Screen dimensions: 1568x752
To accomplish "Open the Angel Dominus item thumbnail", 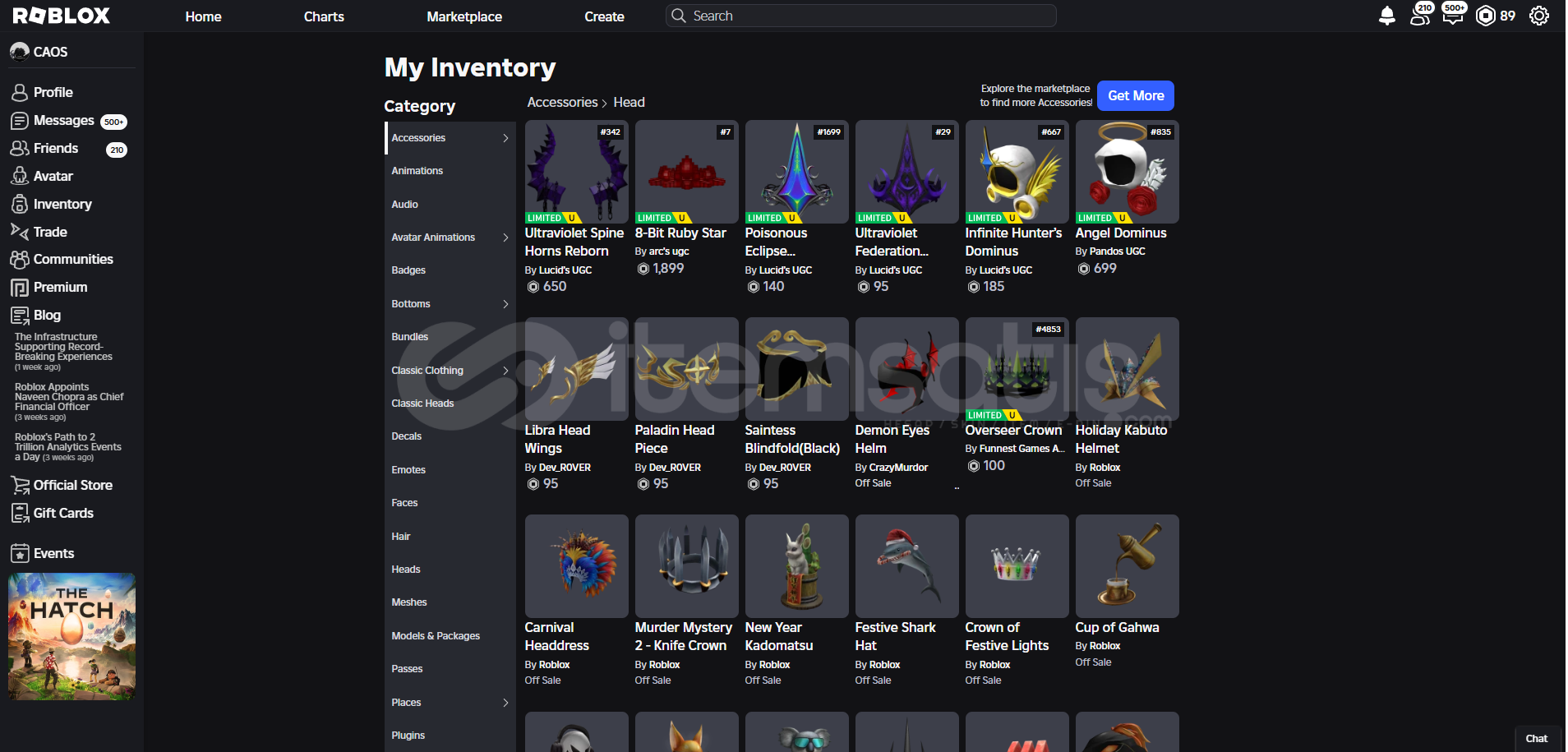I will point(1128,172).
